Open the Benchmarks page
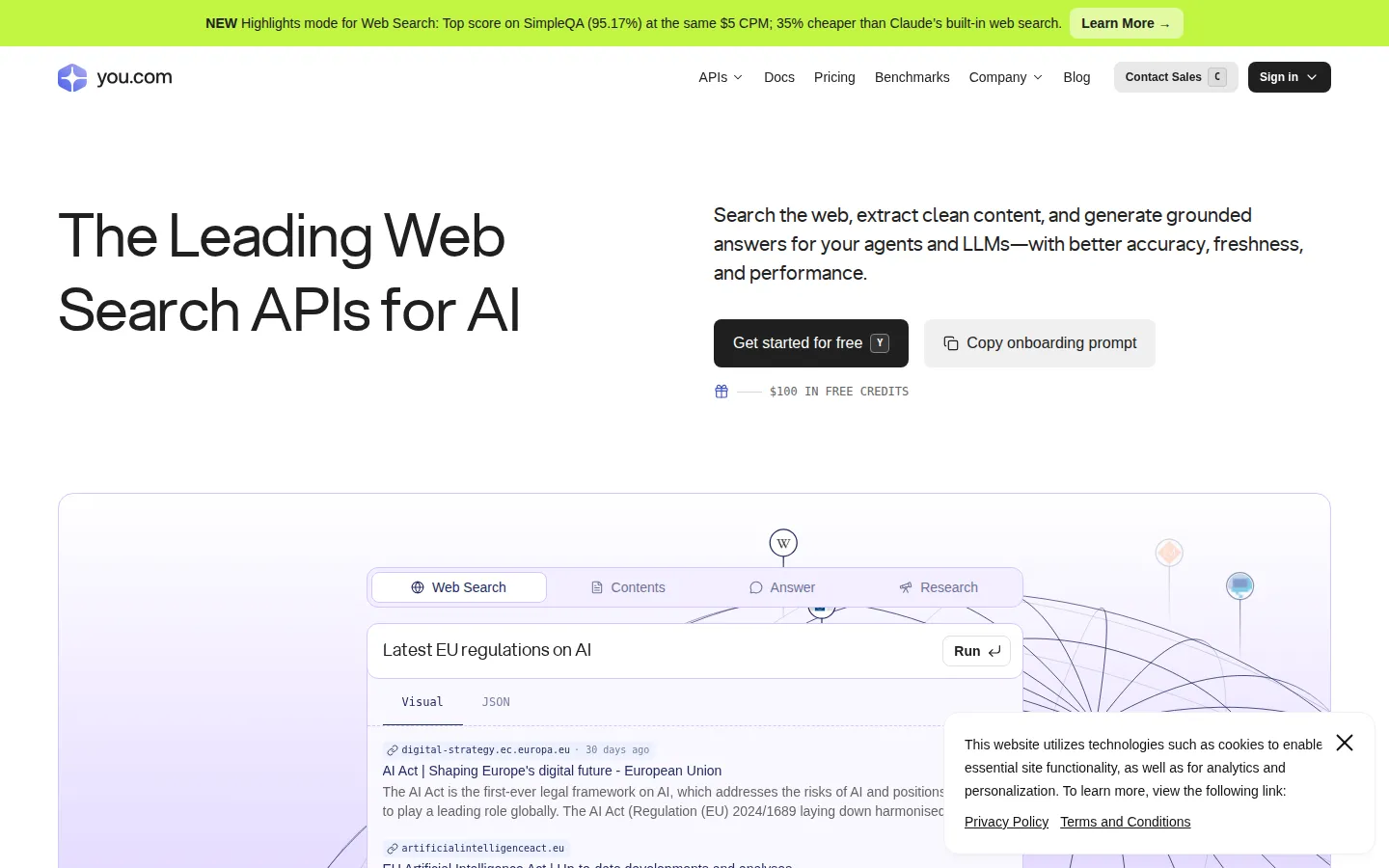The width and height of the screenshot is (1389, 868). point(912,77)
